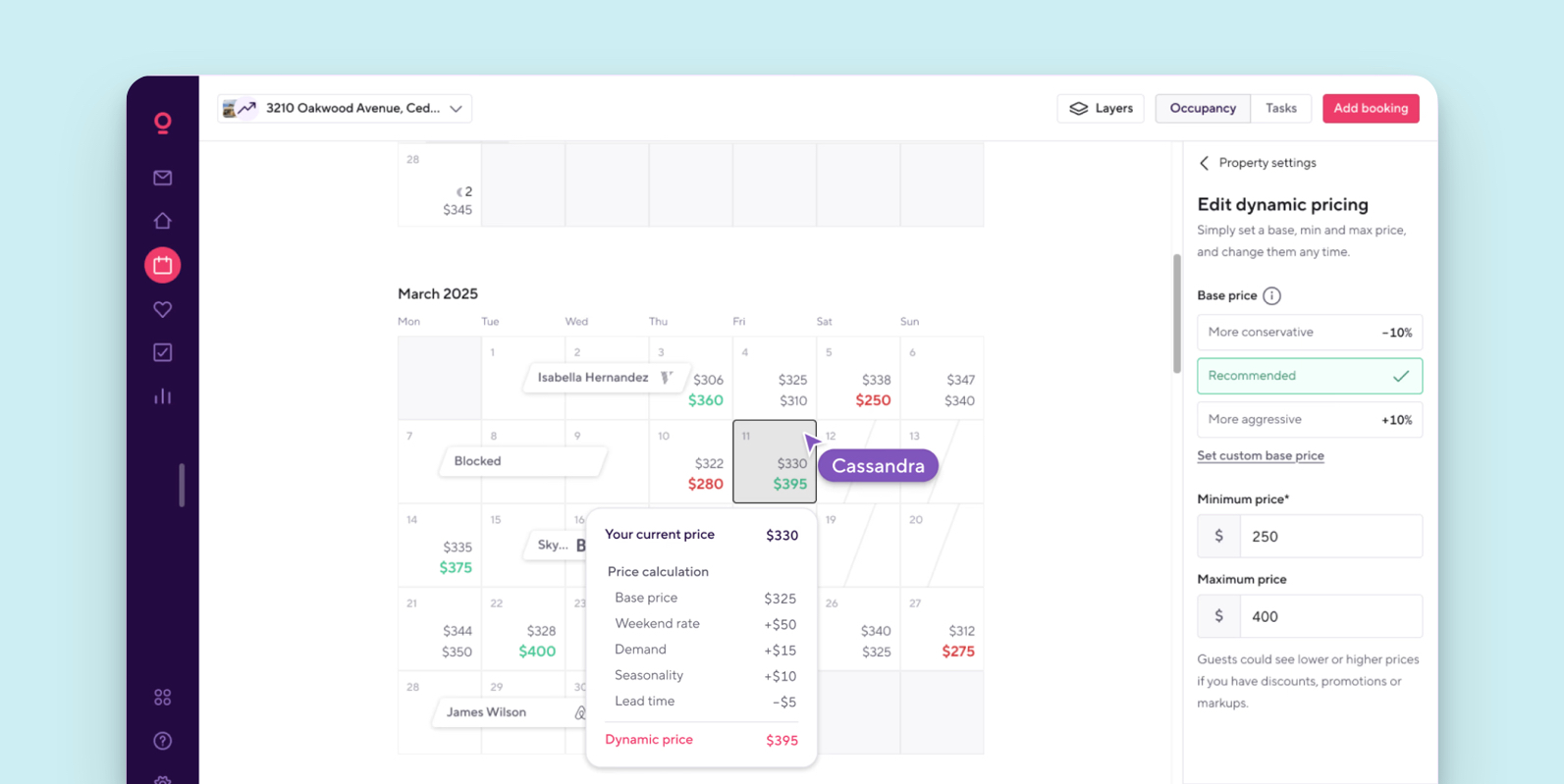Click March 2025 month heading

tap(438, 293)
